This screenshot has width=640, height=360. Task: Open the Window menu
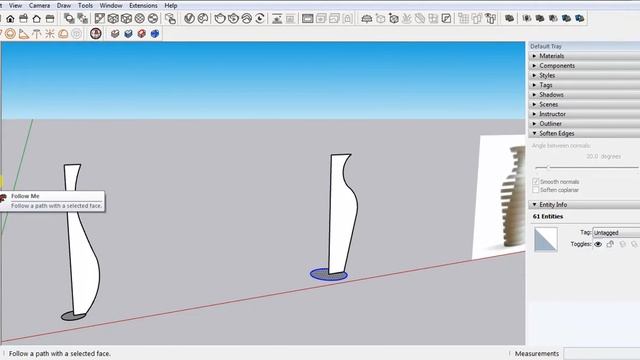pyautogui.click(x=111, y=6)
